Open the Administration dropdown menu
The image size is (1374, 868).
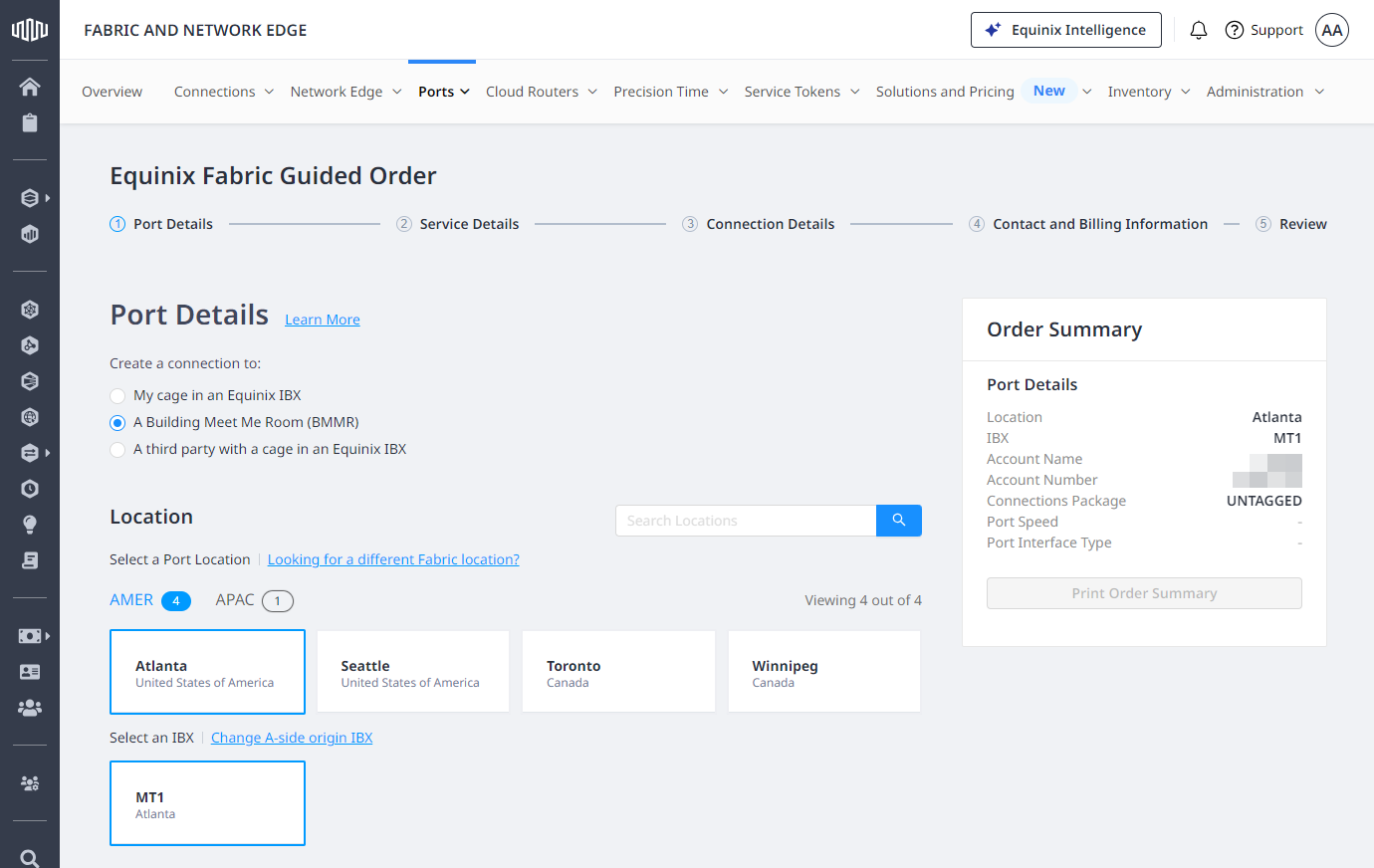pyautogui.click(x=1265, y=92)
